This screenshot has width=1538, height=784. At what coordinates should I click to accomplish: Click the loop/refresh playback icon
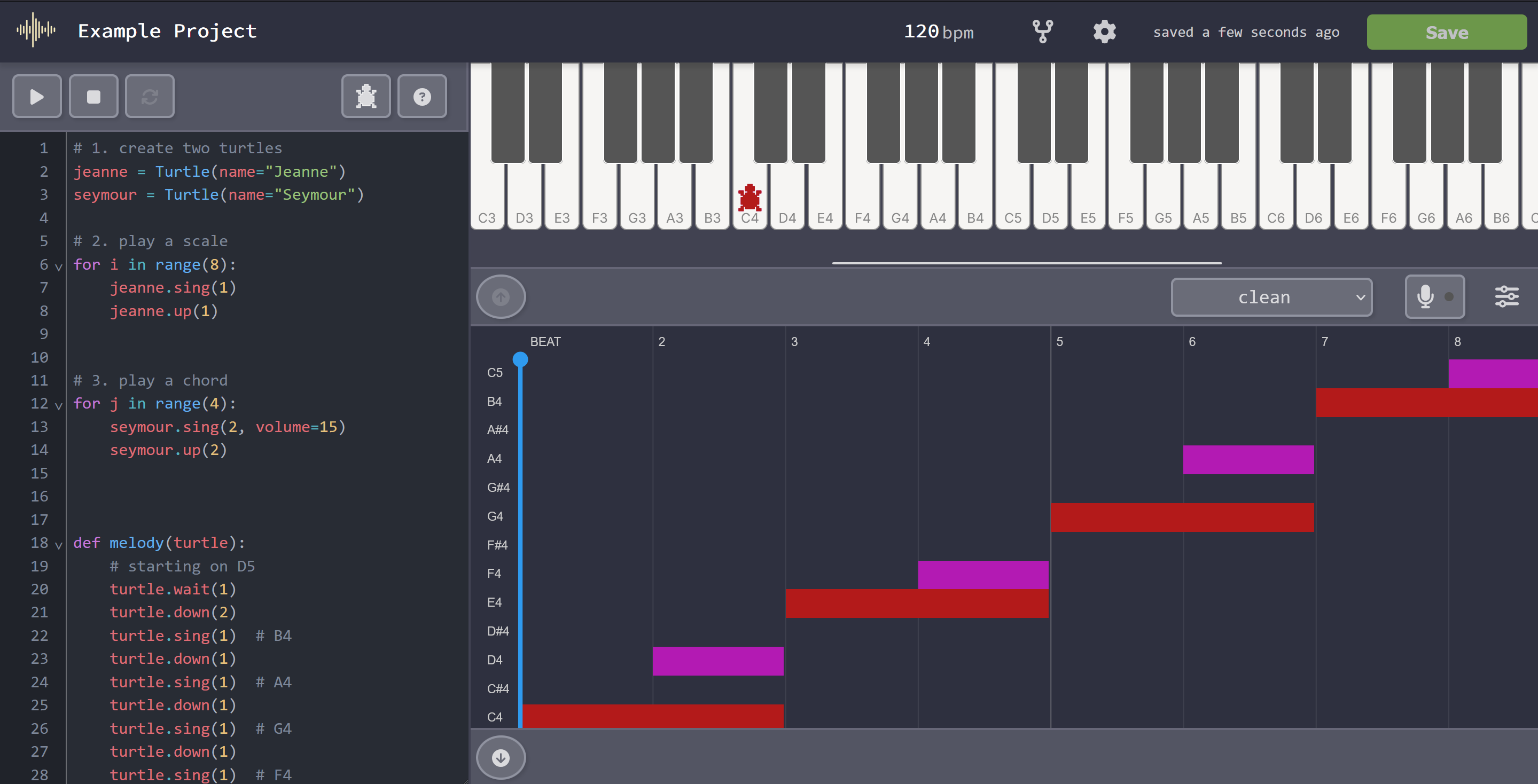click(149, 96)
